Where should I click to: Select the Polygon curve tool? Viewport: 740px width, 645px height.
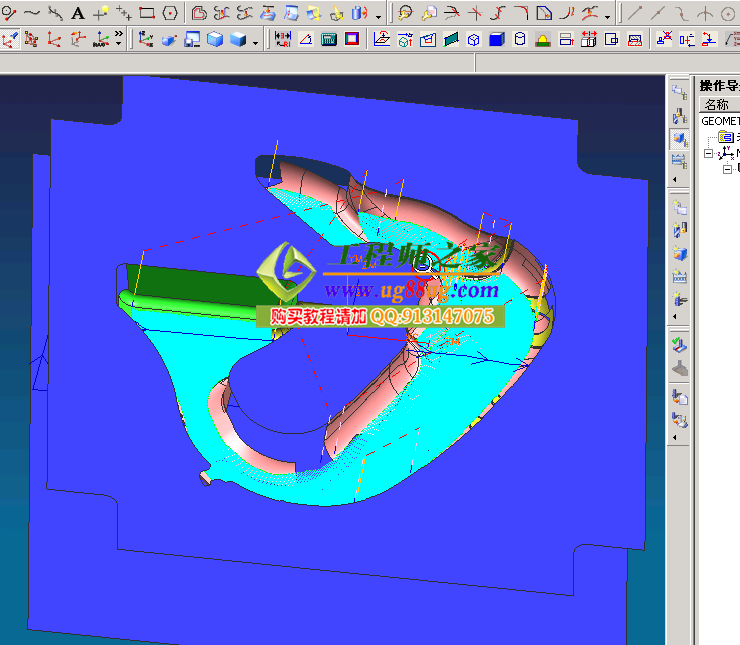point(171,14)
